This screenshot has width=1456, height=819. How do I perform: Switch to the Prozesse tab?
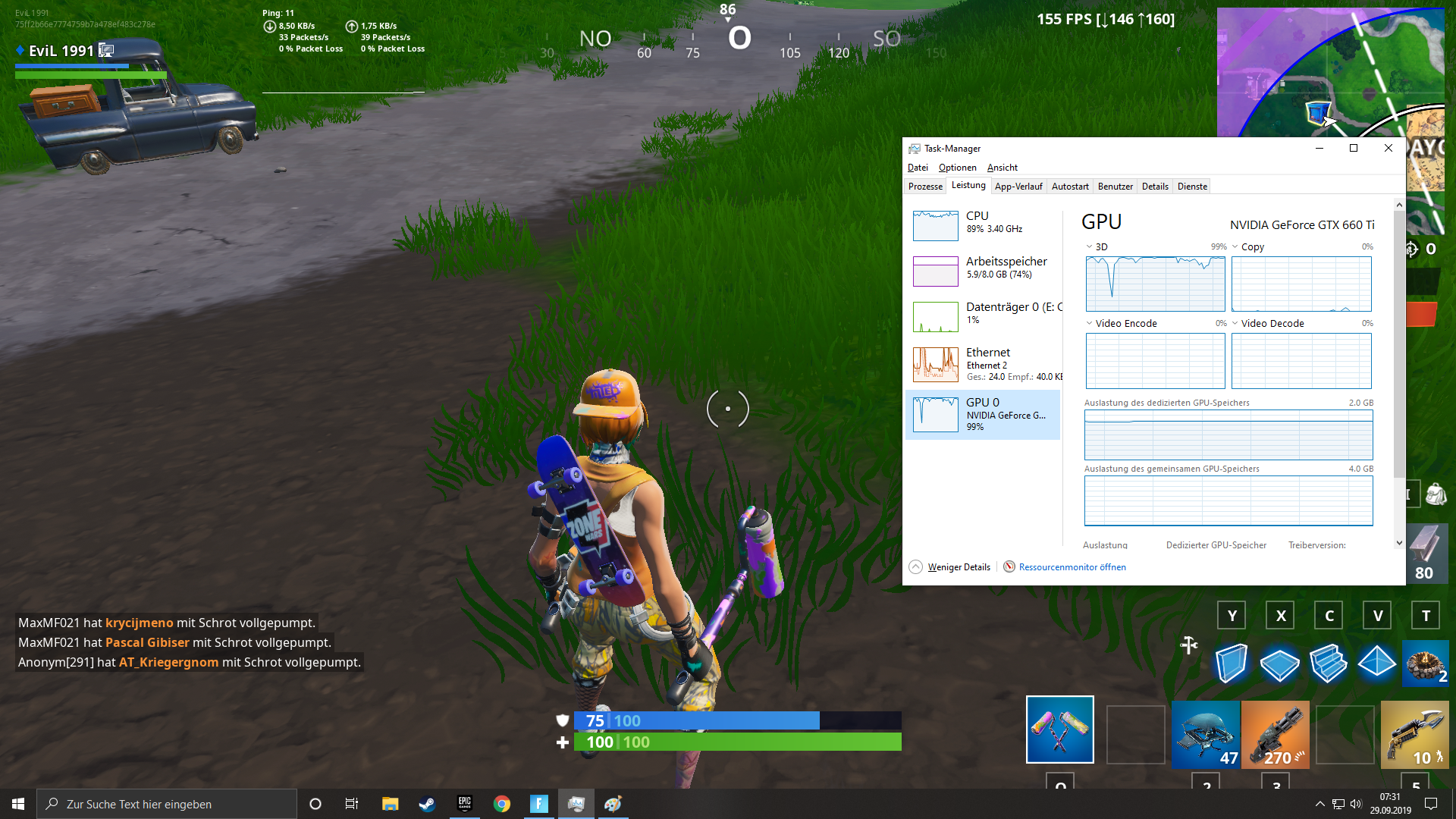coord(925,187)
